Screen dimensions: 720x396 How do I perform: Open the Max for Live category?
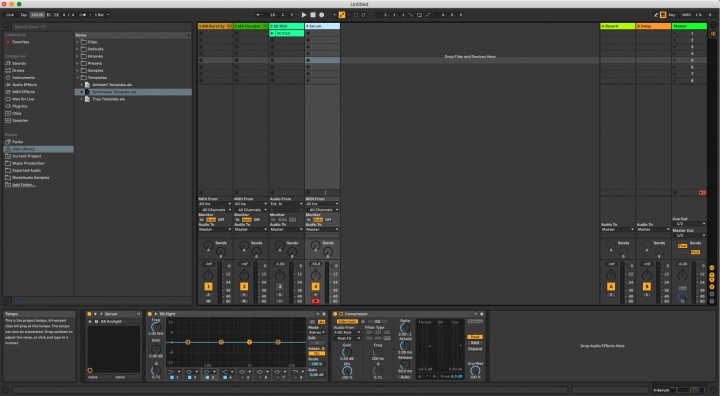click(23, 99)
